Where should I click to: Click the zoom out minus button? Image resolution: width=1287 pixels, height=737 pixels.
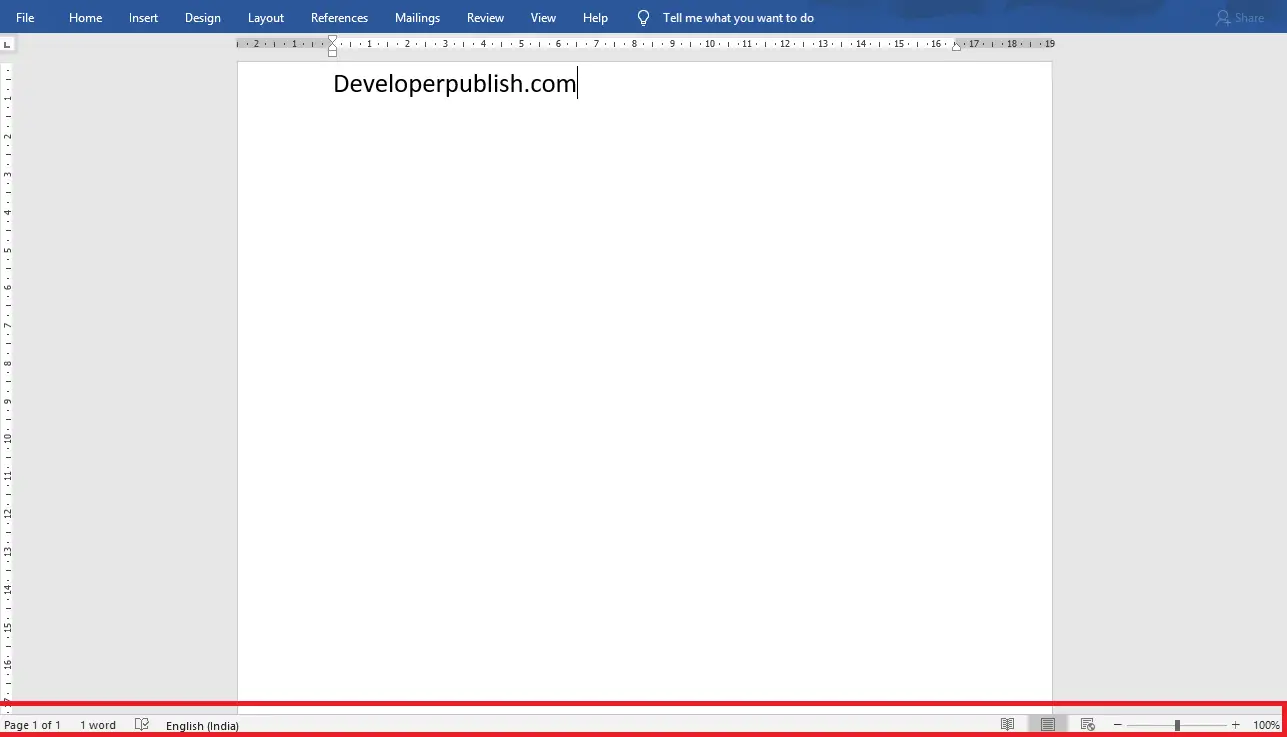click(1118, 725)
